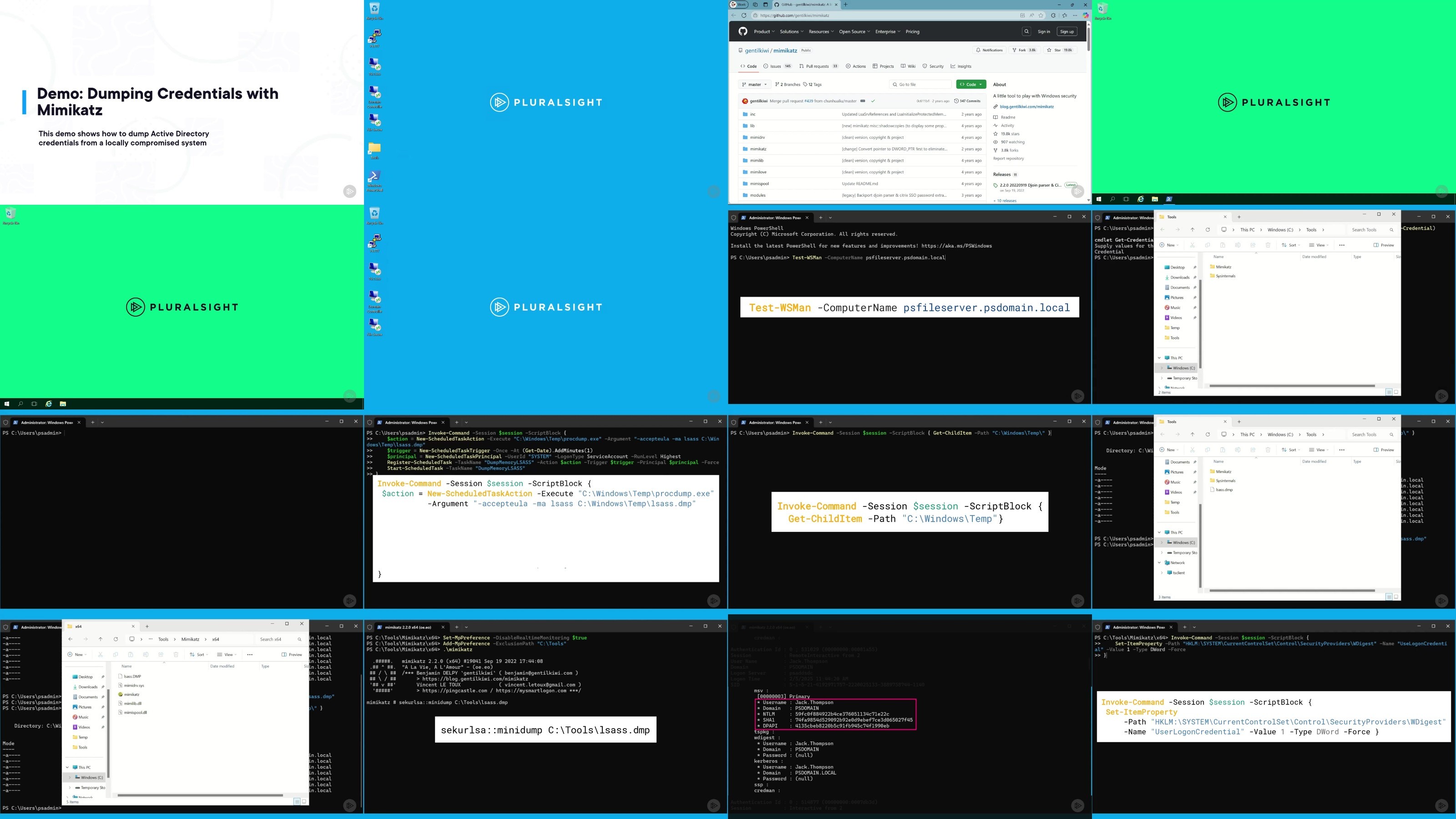The width and height of the screenshot is (1456, 819).
Task: Click the Cut scissors icon in x64 explorer
Action: (x=100, y=655)
